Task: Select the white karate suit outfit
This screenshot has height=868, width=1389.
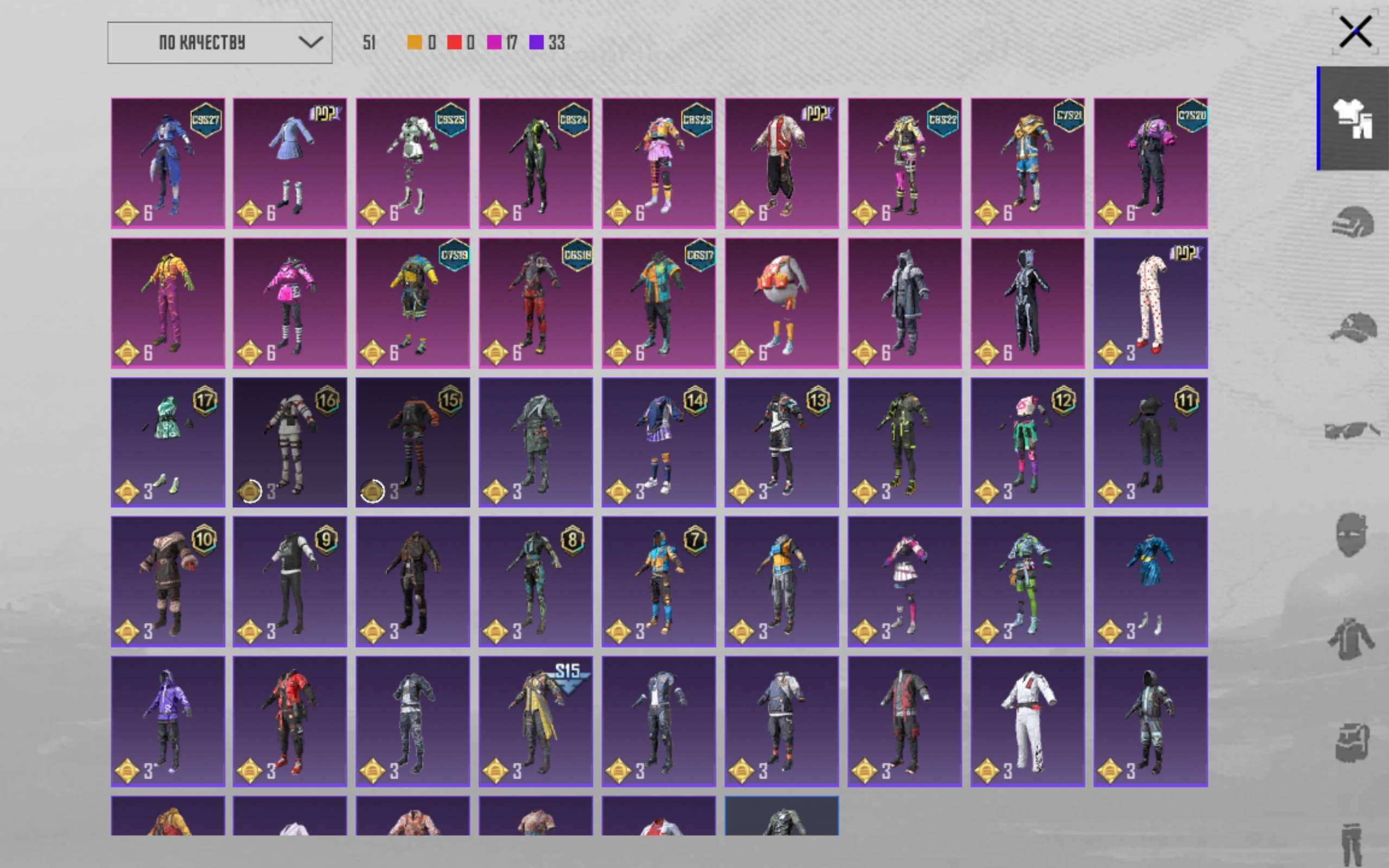Action: pos(1028,721)
